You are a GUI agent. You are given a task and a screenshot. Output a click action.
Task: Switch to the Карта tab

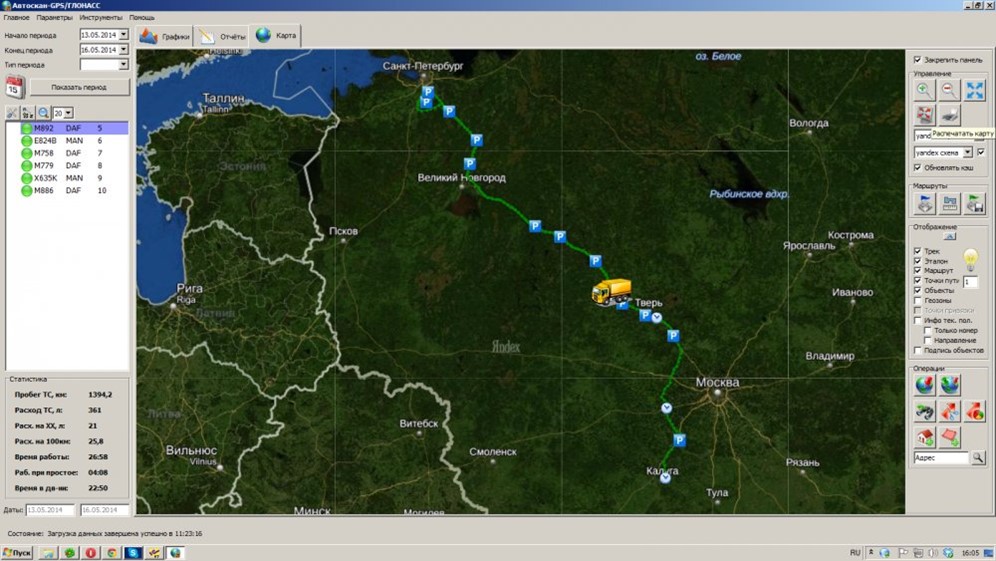click(276, 36)
